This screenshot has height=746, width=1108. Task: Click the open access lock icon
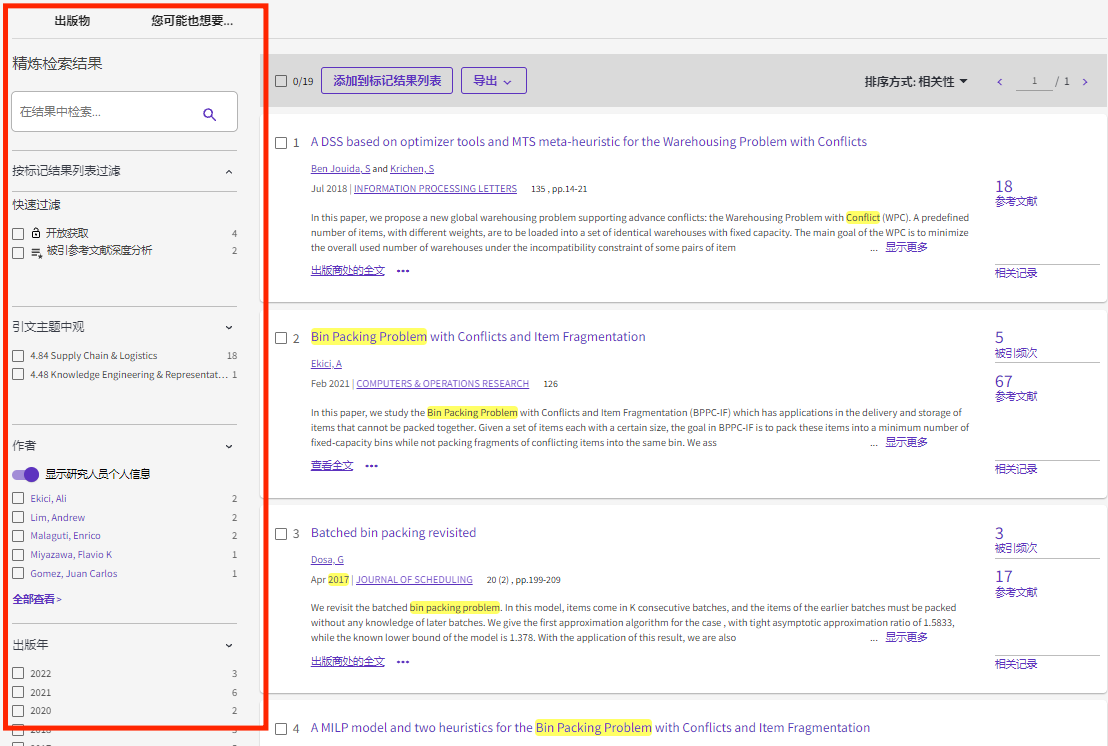(36, 232)
